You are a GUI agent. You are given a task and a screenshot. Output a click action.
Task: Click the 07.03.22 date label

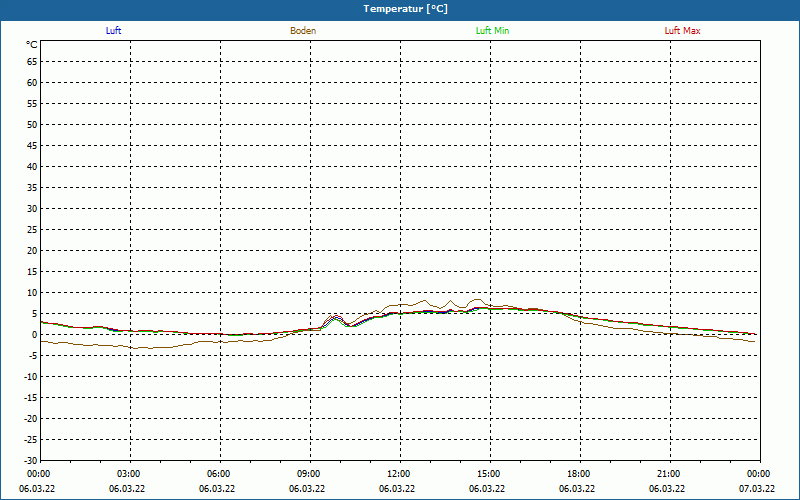click(757, 489)
